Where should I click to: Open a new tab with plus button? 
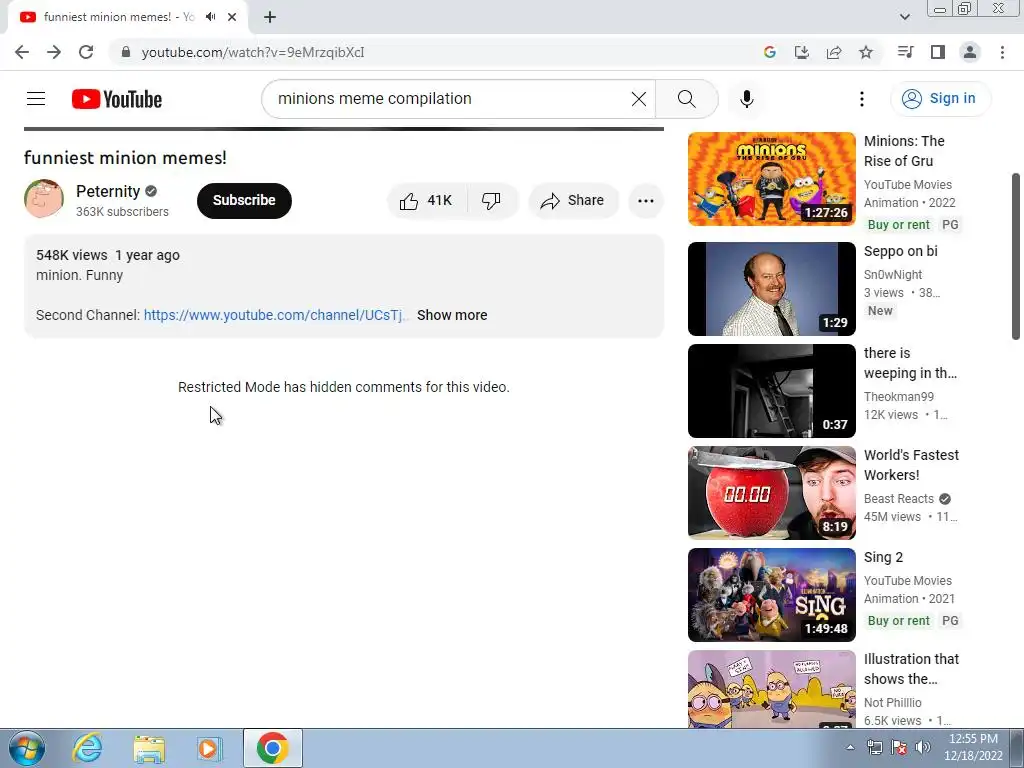pyautogui.click(x=270, y=18)
